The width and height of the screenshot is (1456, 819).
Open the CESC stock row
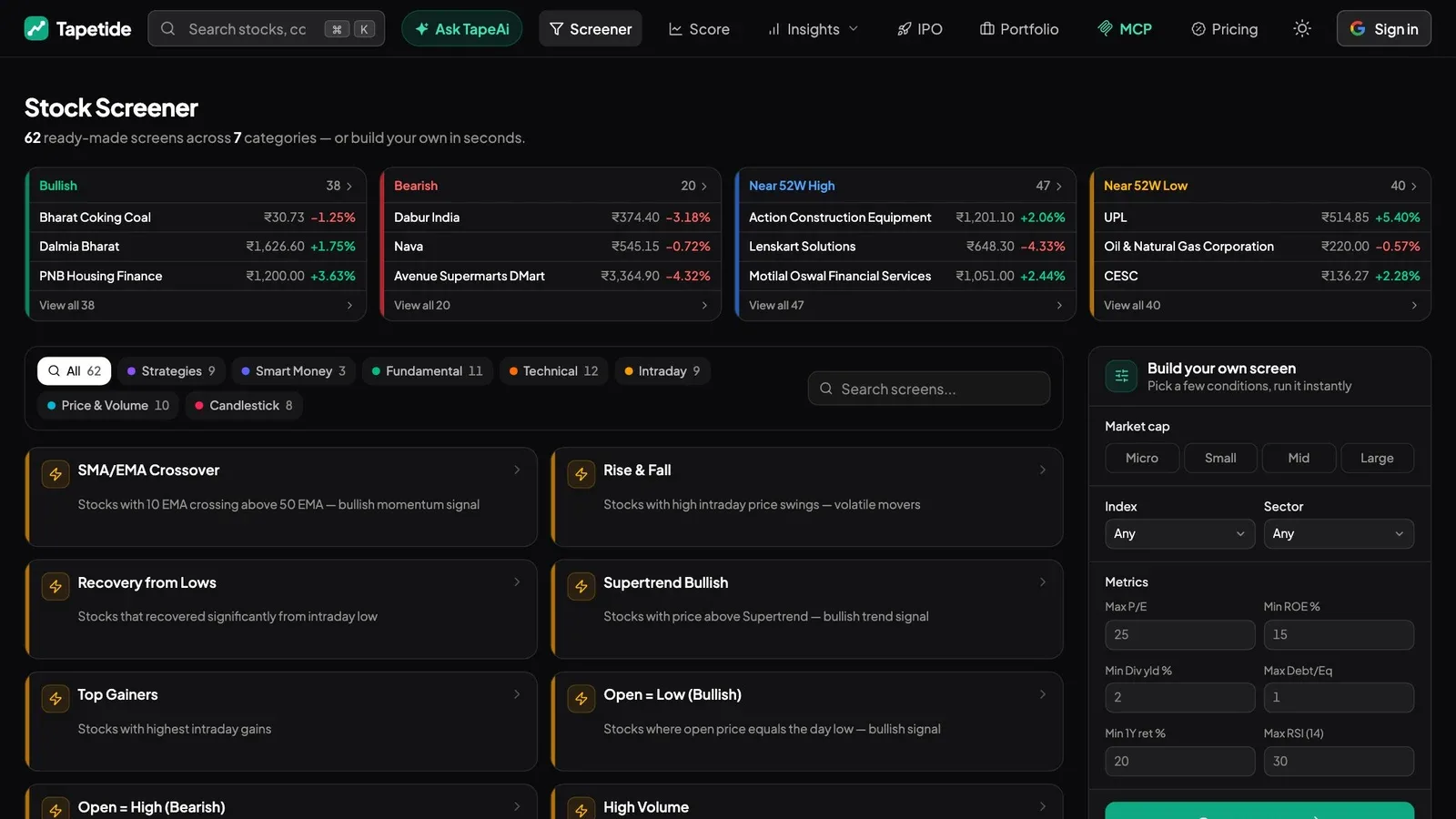pos(1260,276)
